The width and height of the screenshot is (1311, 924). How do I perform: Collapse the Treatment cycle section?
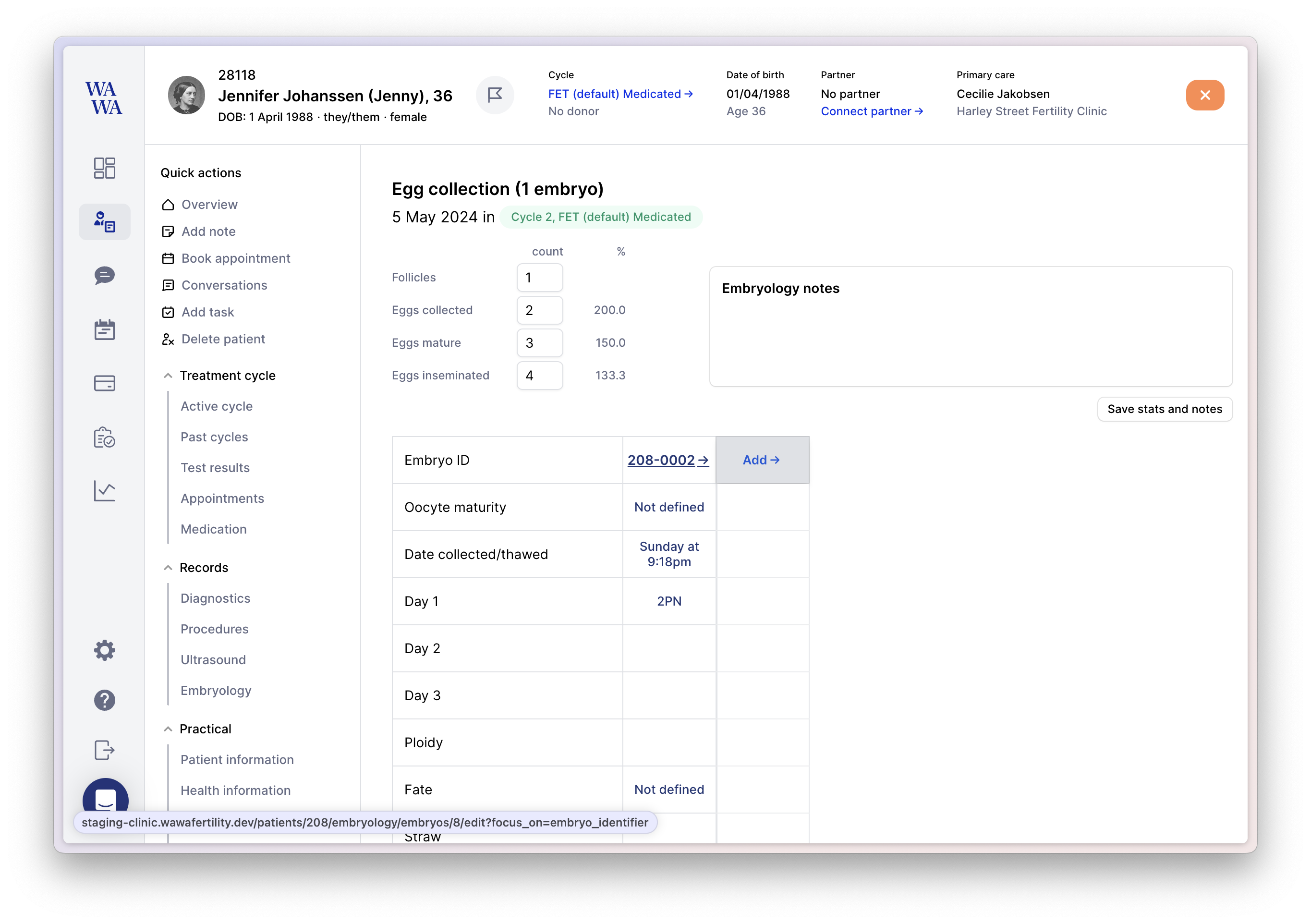168,376
